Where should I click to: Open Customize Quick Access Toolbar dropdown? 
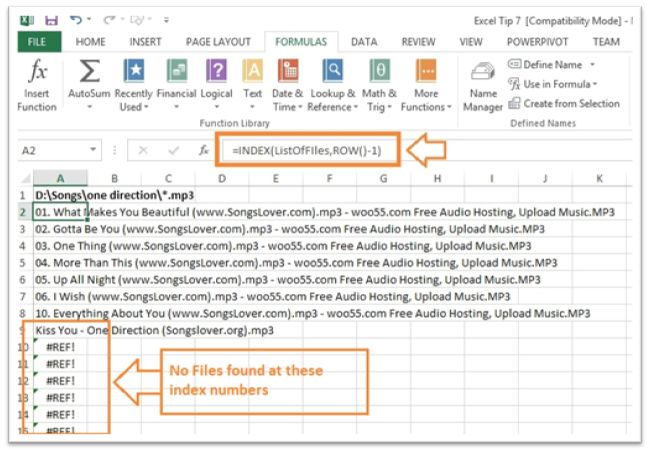point(166,20)
